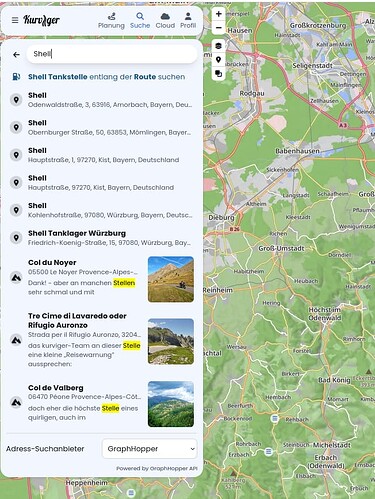Screen dimensions: 375x499
Task: Zoom out the map with minus button
Action: click(x=219, y=27)
